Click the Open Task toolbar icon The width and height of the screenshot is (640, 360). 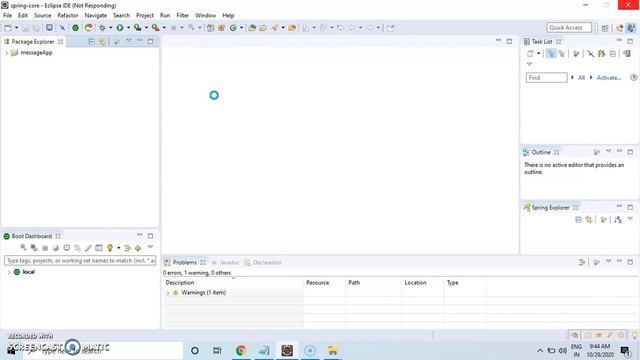point(263,28)
